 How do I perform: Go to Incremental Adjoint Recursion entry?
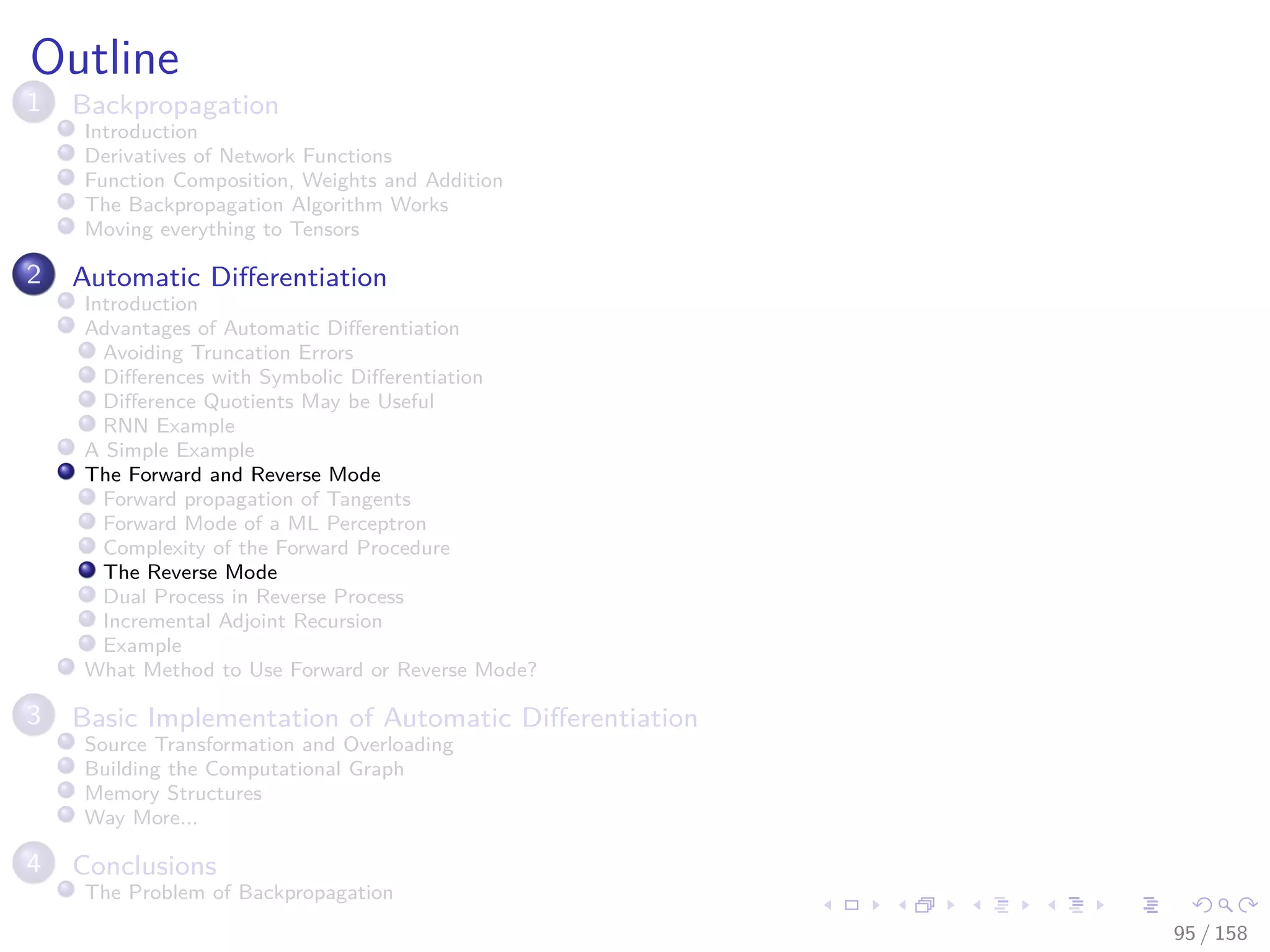(x=242, y=621)
